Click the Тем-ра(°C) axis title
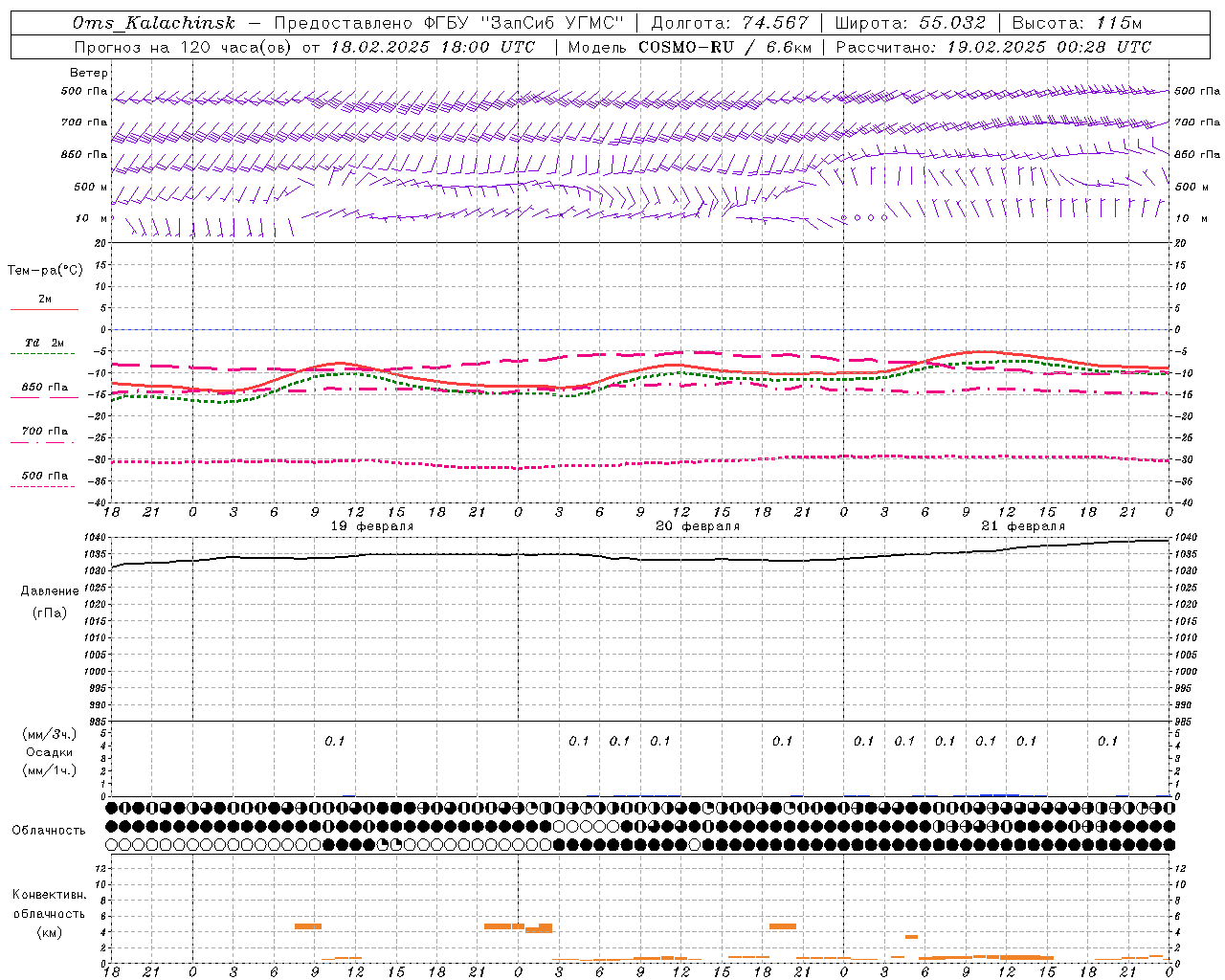 click(x=45, y=271)
